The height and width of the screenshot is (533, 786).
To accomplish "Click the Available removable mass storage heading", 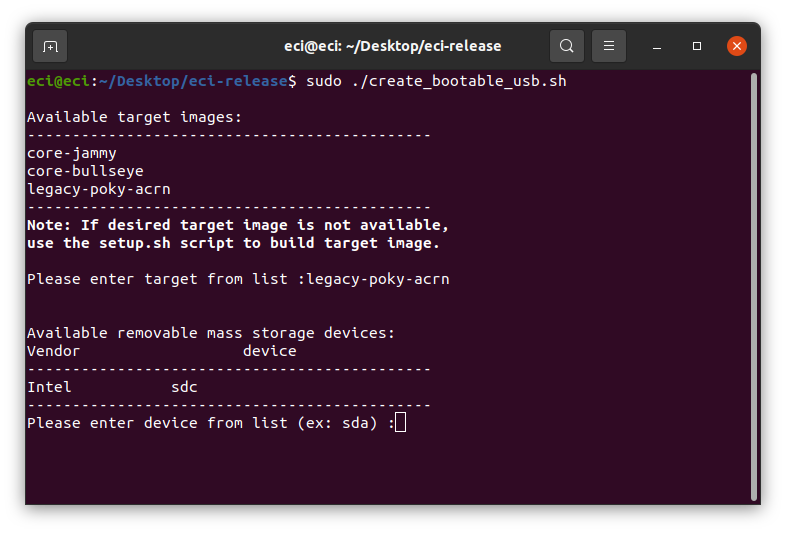I will click(x=211, y=333).
